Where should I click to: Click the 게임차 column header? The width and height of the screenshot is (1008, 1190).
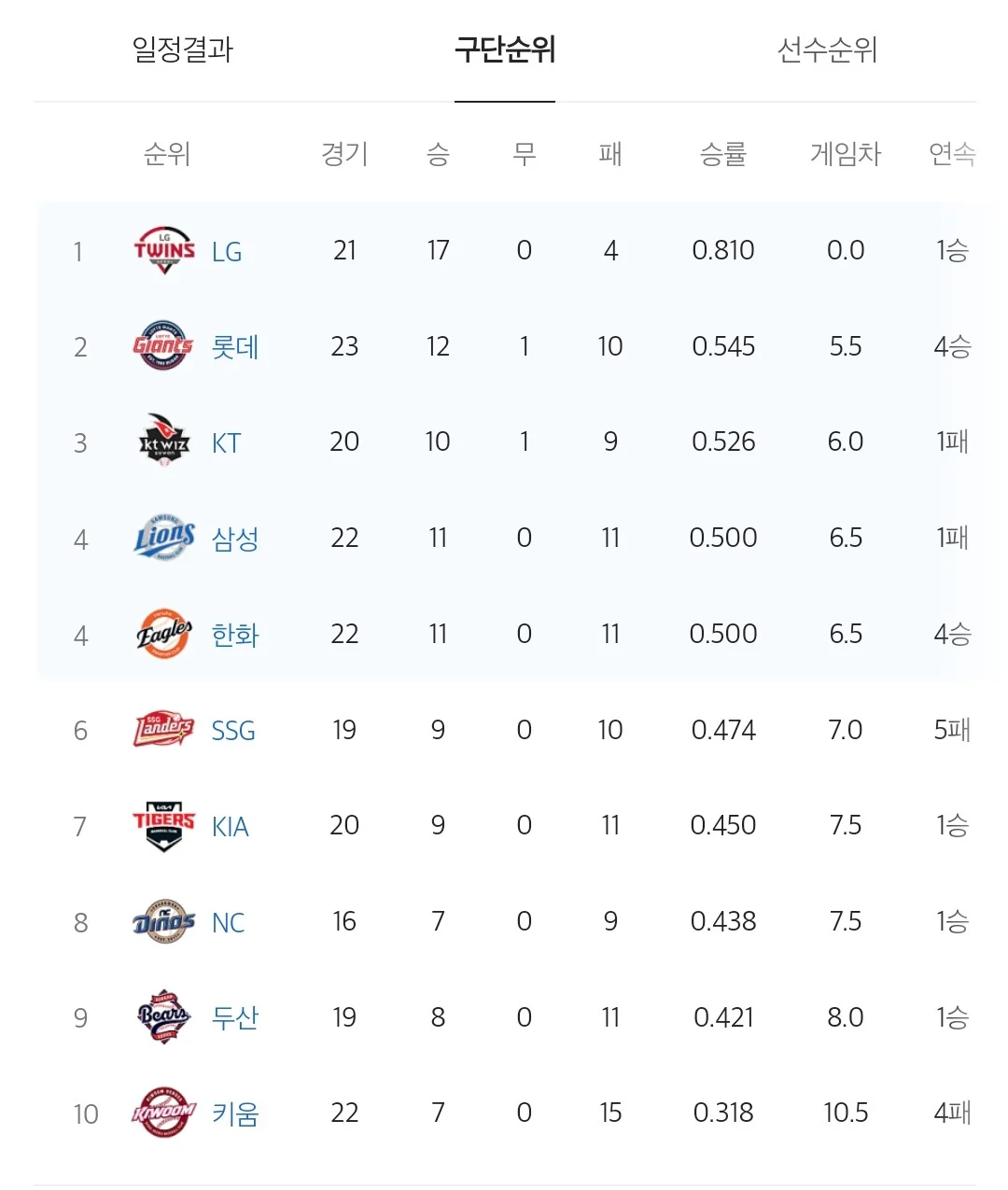pos(846,153)
